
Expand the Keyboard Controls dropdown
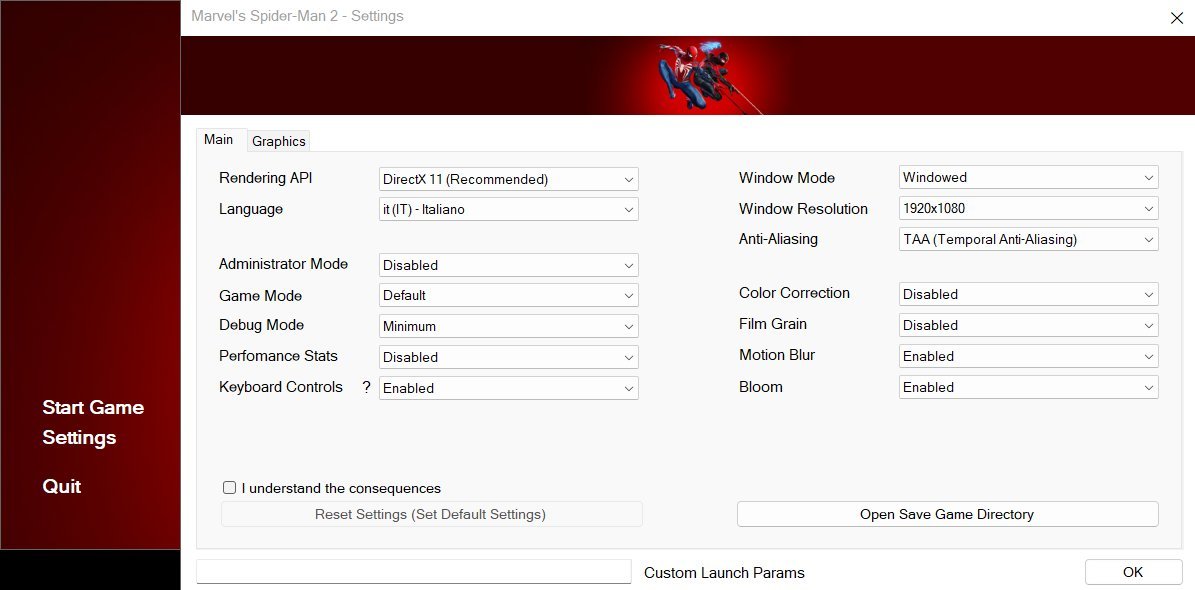pyautogui.click(x=508, y=388)
